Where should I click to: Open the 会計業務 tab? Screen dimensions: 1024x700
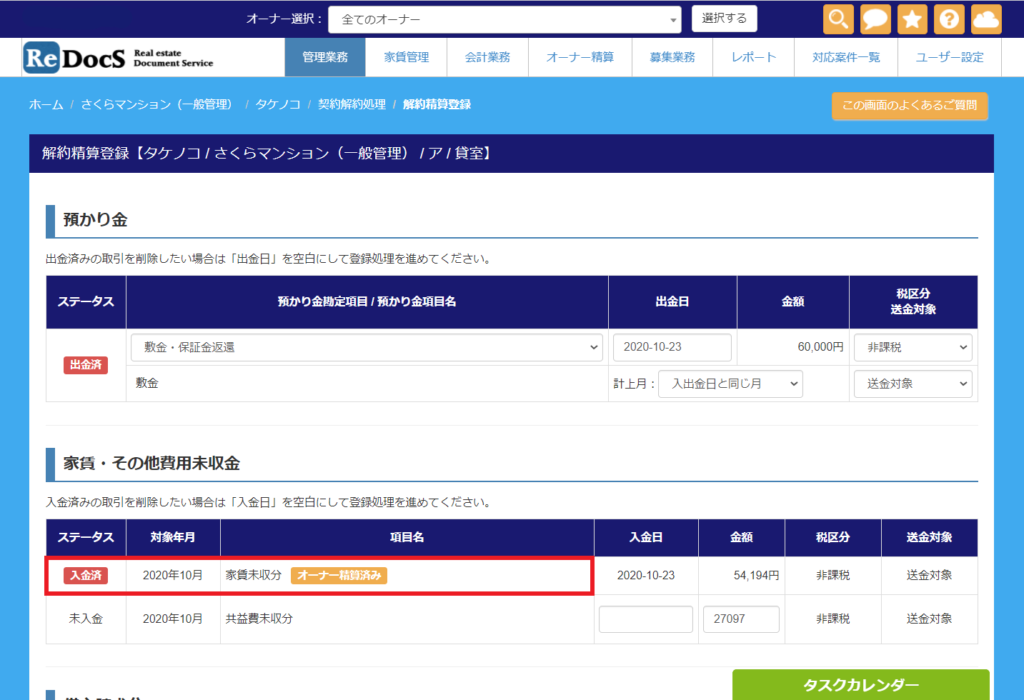point(487,57)
